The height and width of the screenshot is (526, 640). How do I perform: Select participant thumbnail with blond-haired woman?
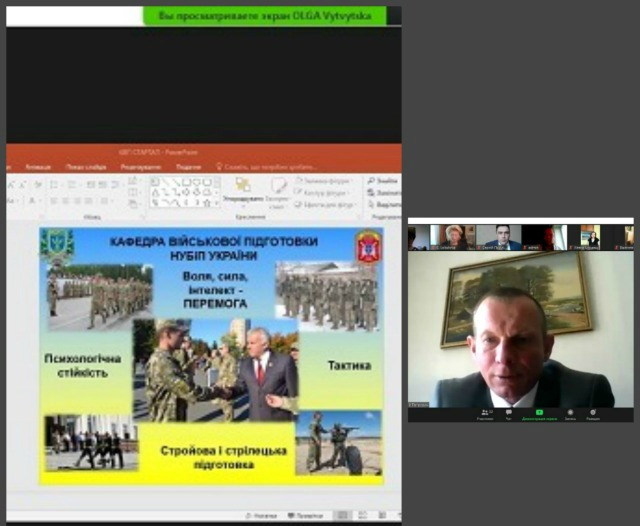(453, 237)
